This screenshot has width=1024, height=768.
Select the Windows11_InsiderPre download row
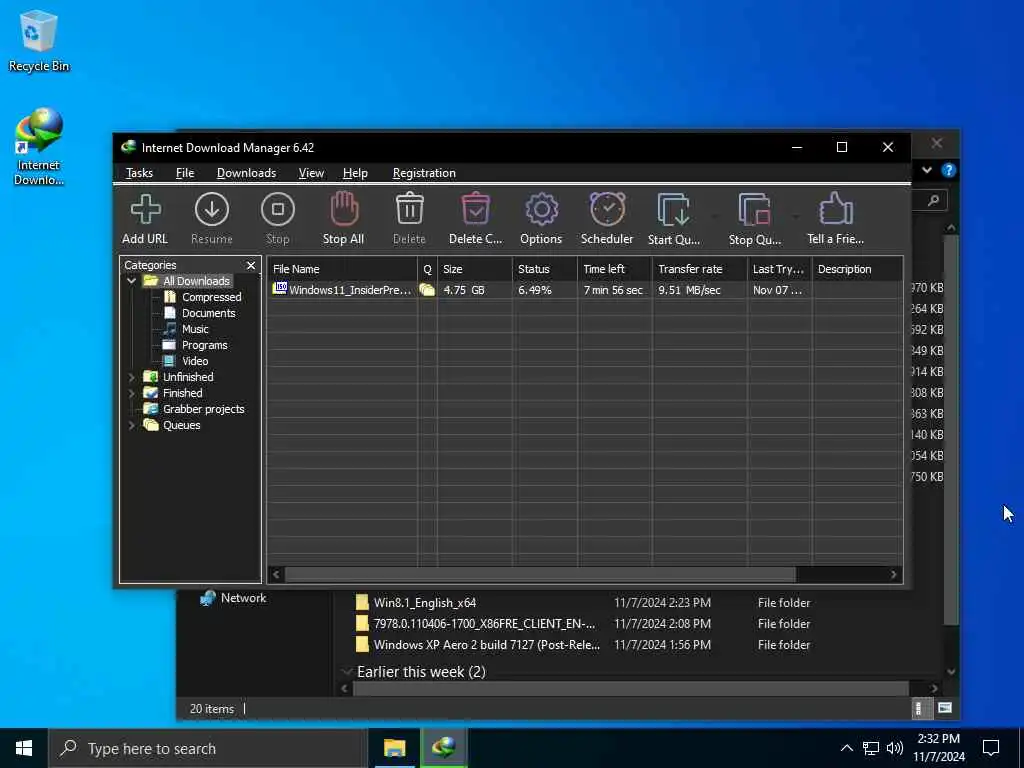(x=584, y=290)
